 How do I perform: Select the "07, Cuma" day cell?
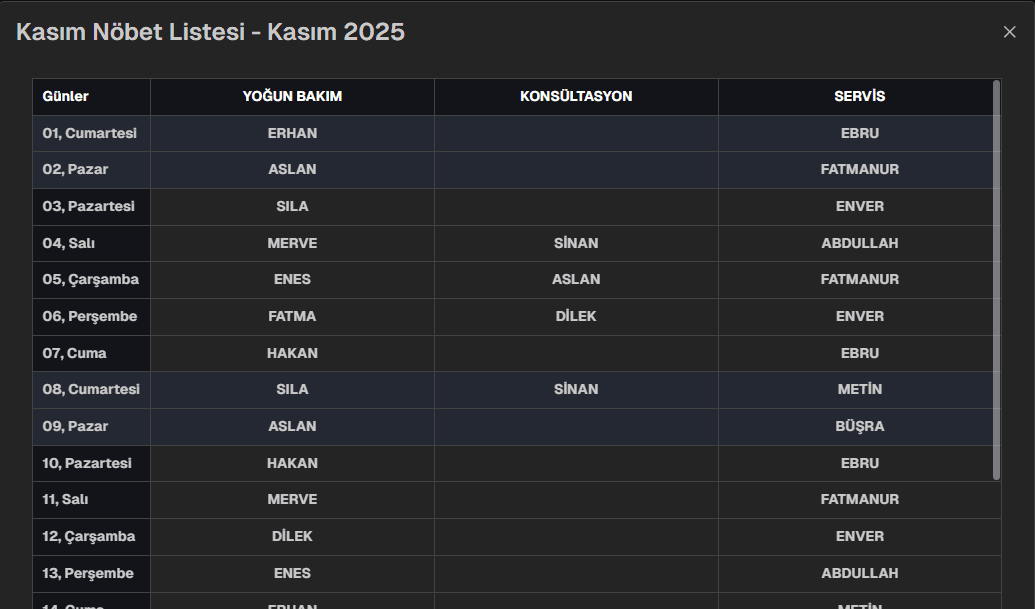tap(74, 353)
